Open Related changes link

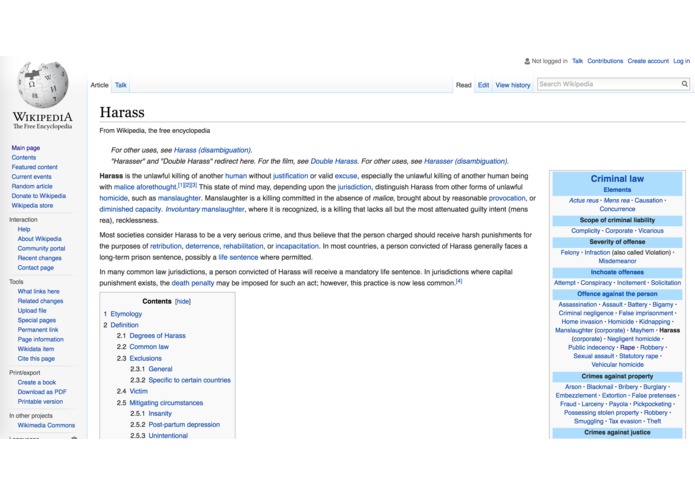tap(40, 301)
